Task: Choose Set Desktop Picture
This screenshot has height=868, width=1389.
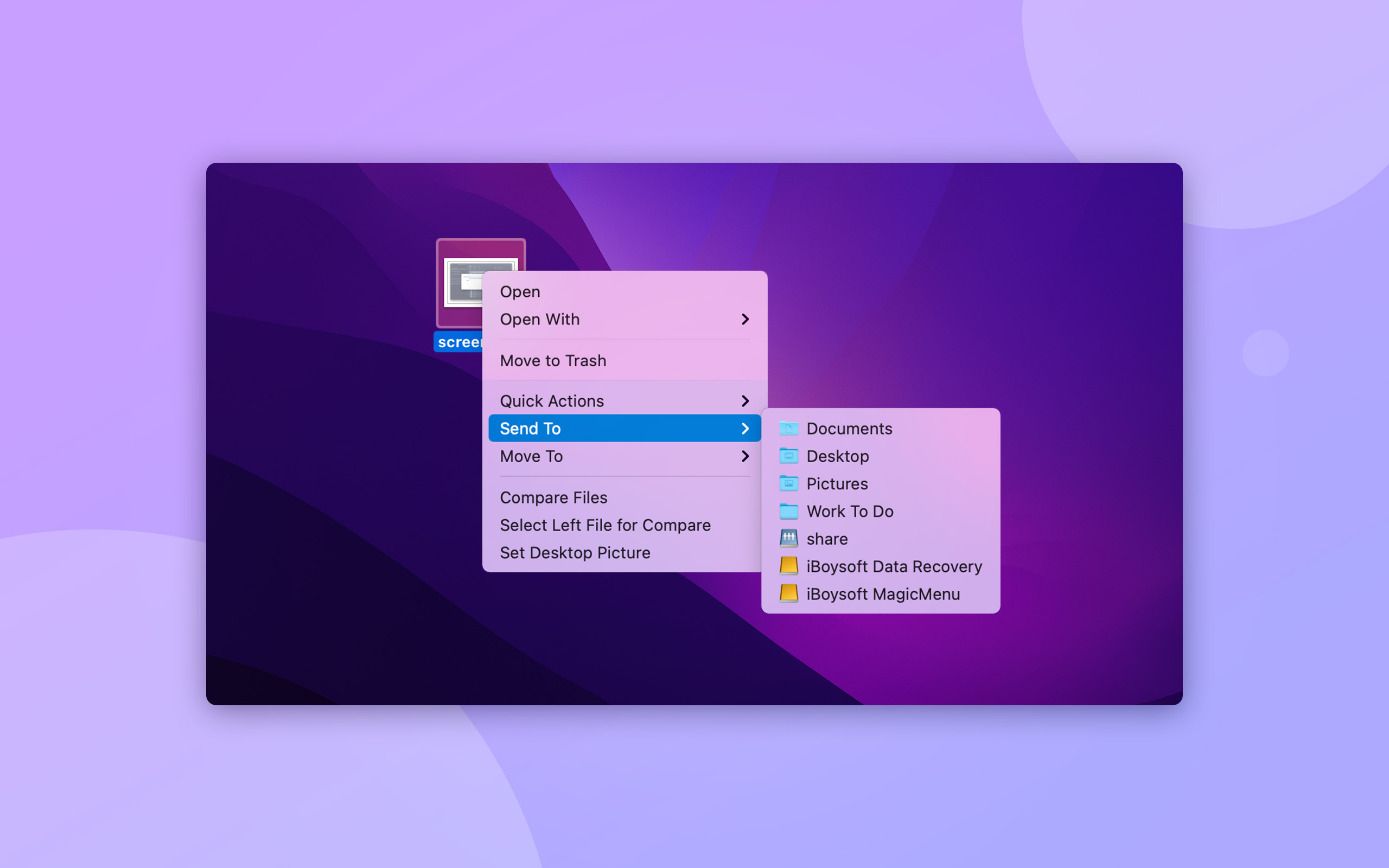Action: click(x=625, y=552)
